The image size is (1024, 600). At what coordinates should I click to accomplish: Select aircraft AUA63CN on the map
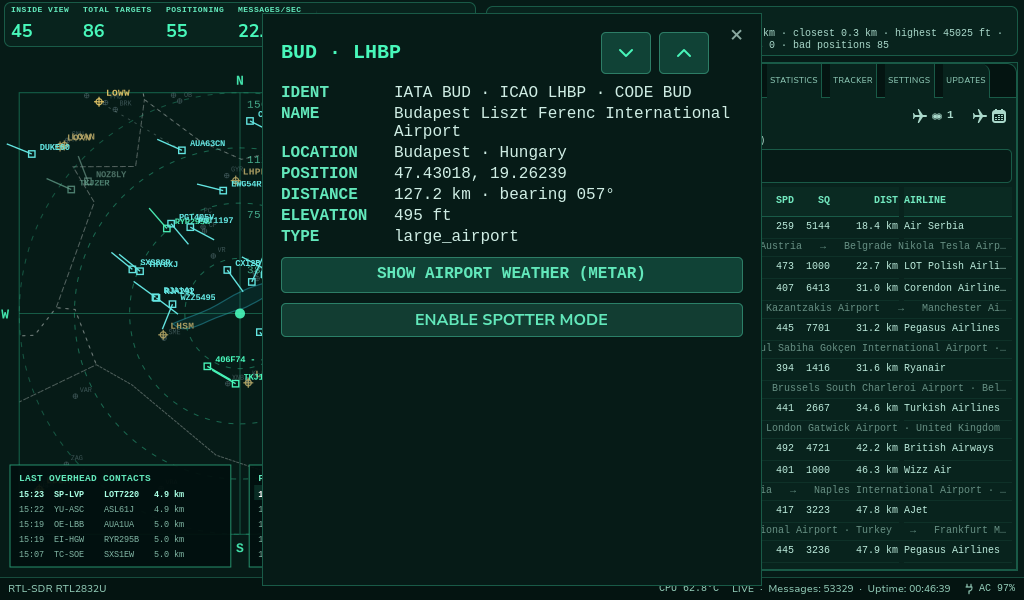click(182, 150)
